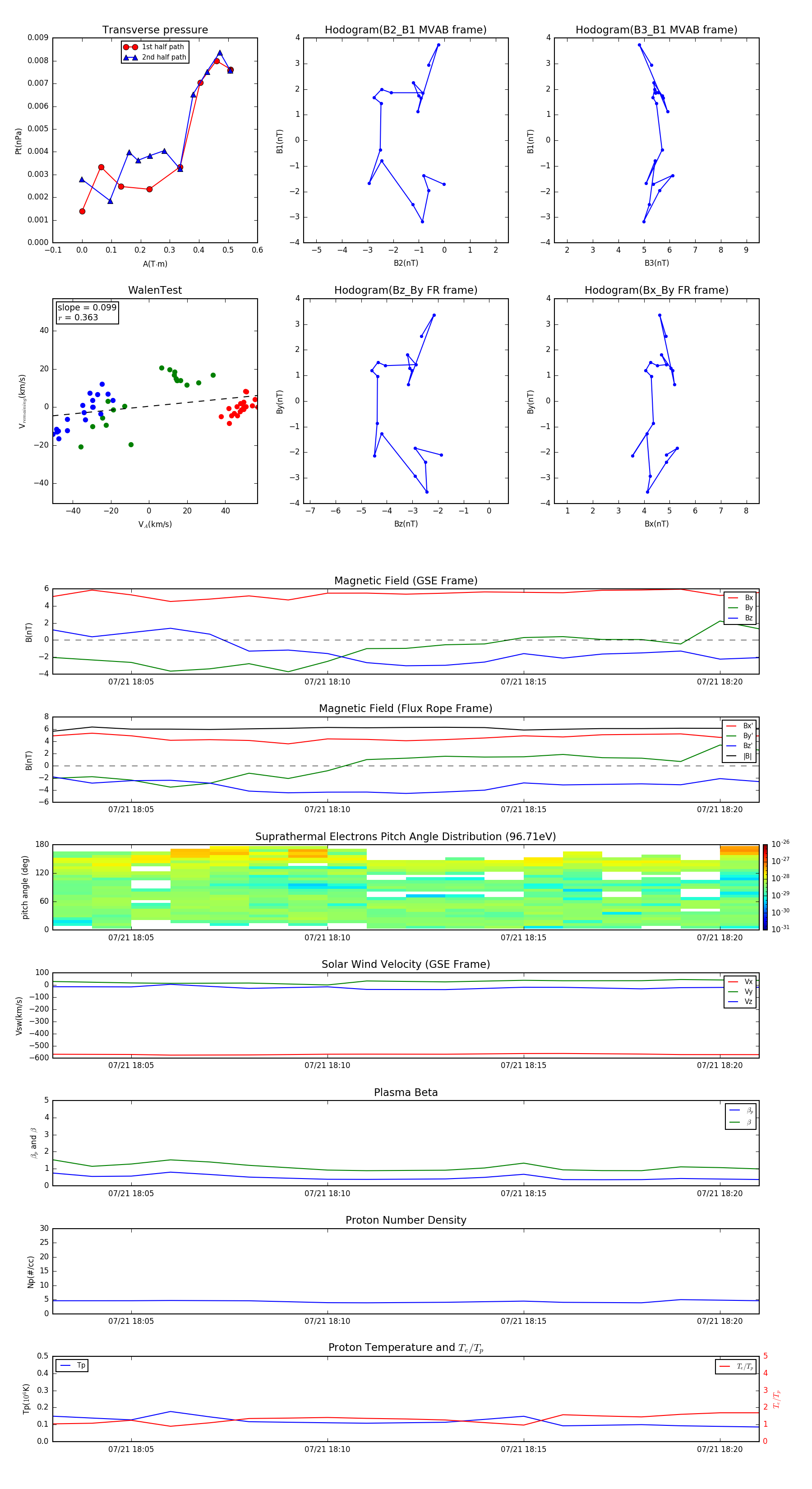Click the "Pt(nPa)" y-axis label
812x1489 pixels.
(18, 140)
